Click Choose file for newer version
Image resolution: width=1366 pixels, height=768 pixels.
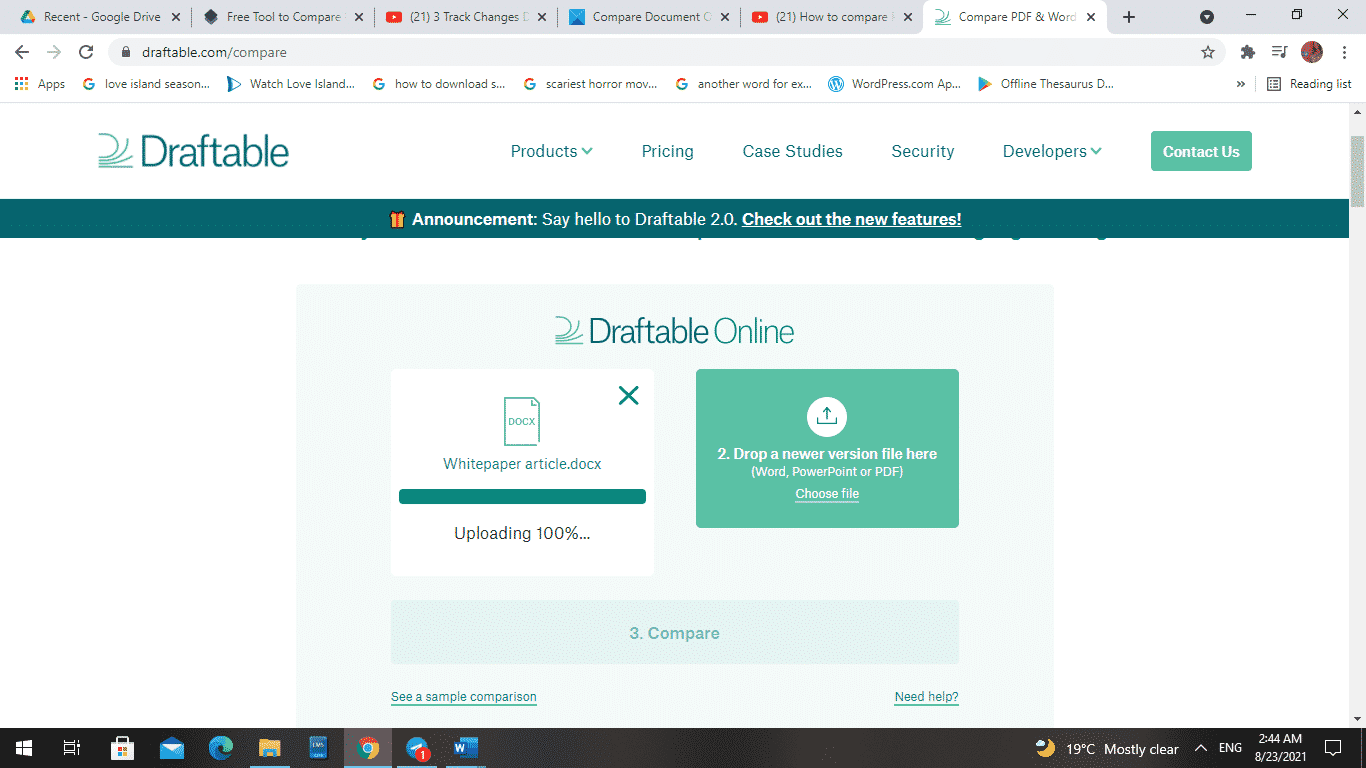pyautogui.click(x=827, y=494)
